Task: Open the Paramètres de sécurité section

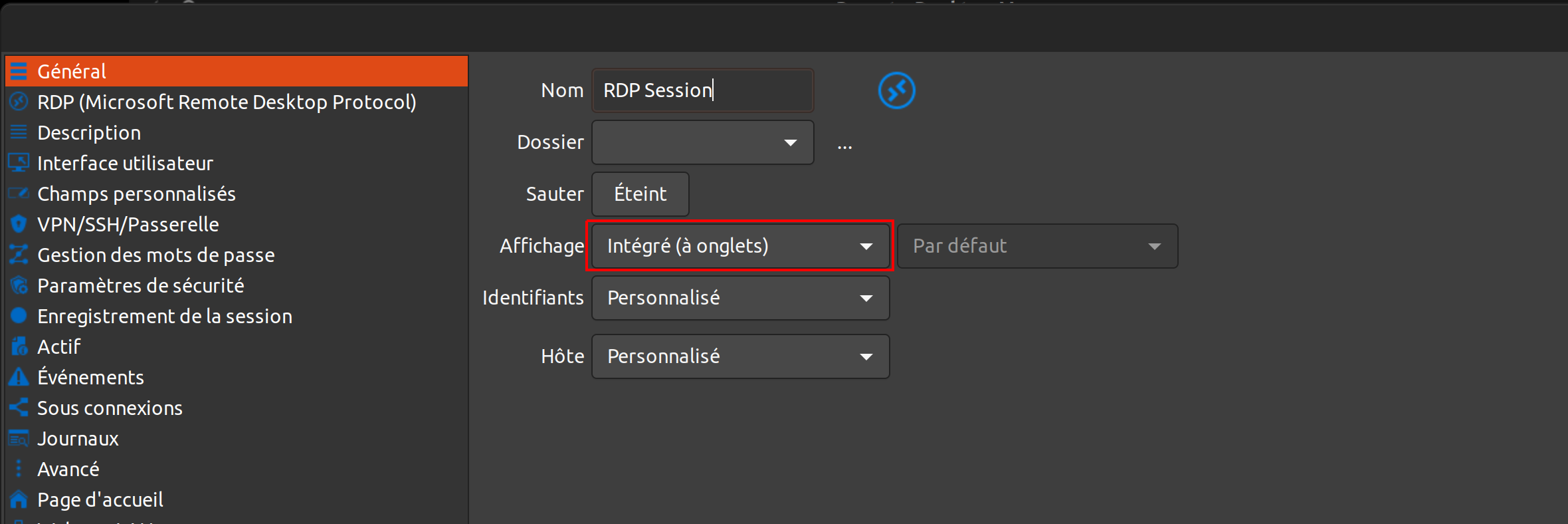Action: click(140, 285)
